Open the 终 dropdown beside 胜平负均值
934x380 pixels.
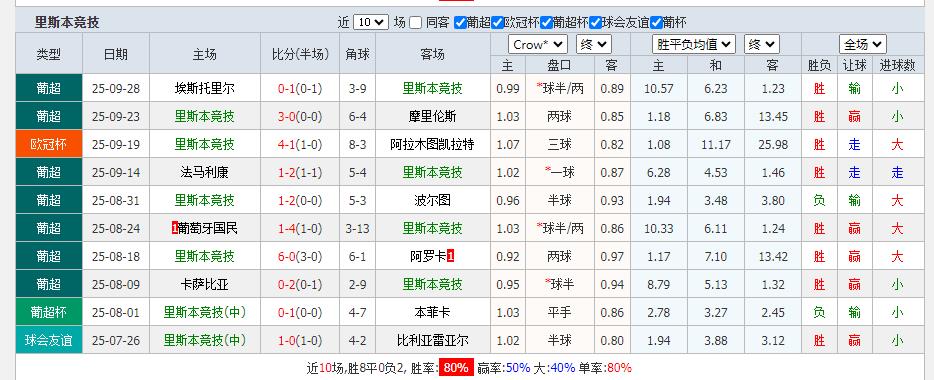(761, 45)
